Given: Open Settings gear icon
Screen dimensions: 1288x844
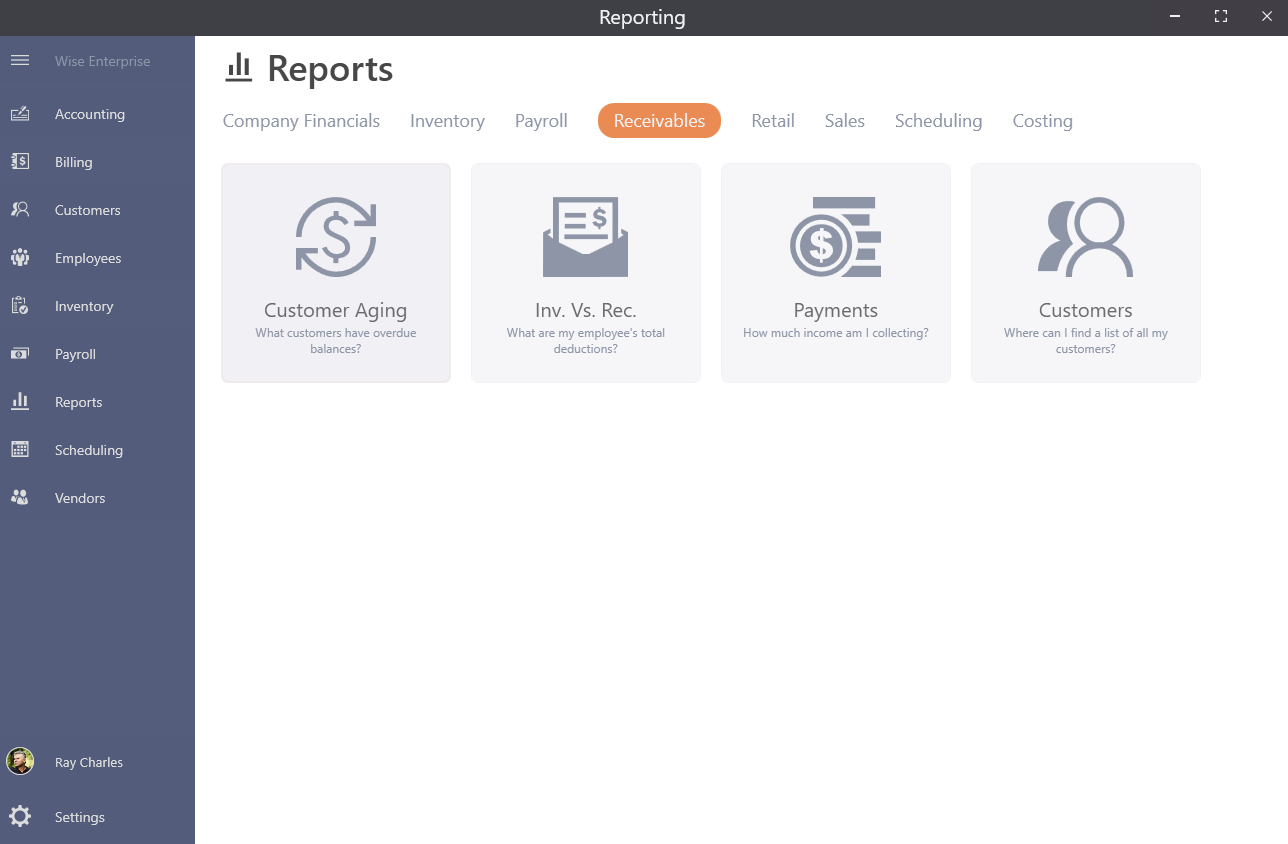Looking at the screenshot, I should tap(20, 816).
